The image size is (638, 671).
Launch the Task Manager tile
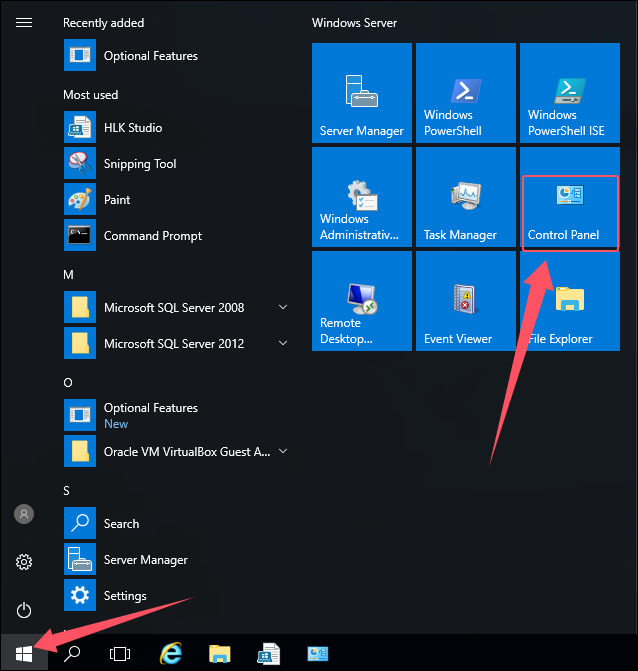(x=466, y=197)
